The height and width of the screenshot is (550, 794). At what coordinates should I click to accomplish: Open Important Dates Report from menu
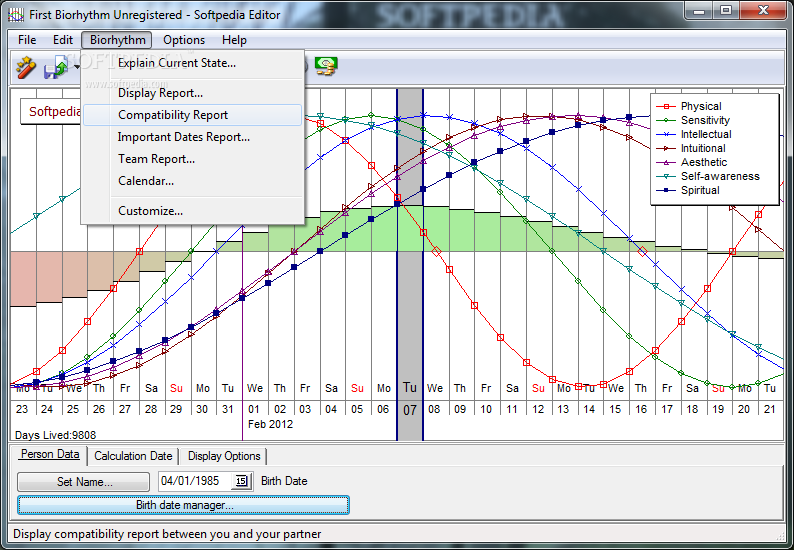click(x=192, y=137)
